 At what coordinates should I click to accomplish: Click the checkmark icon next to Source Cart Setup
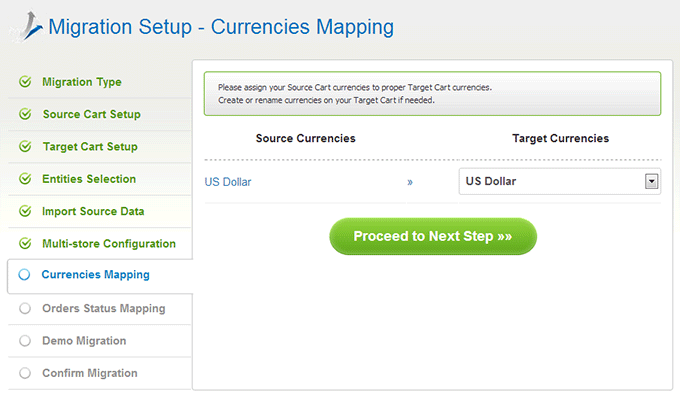point(25,114)
